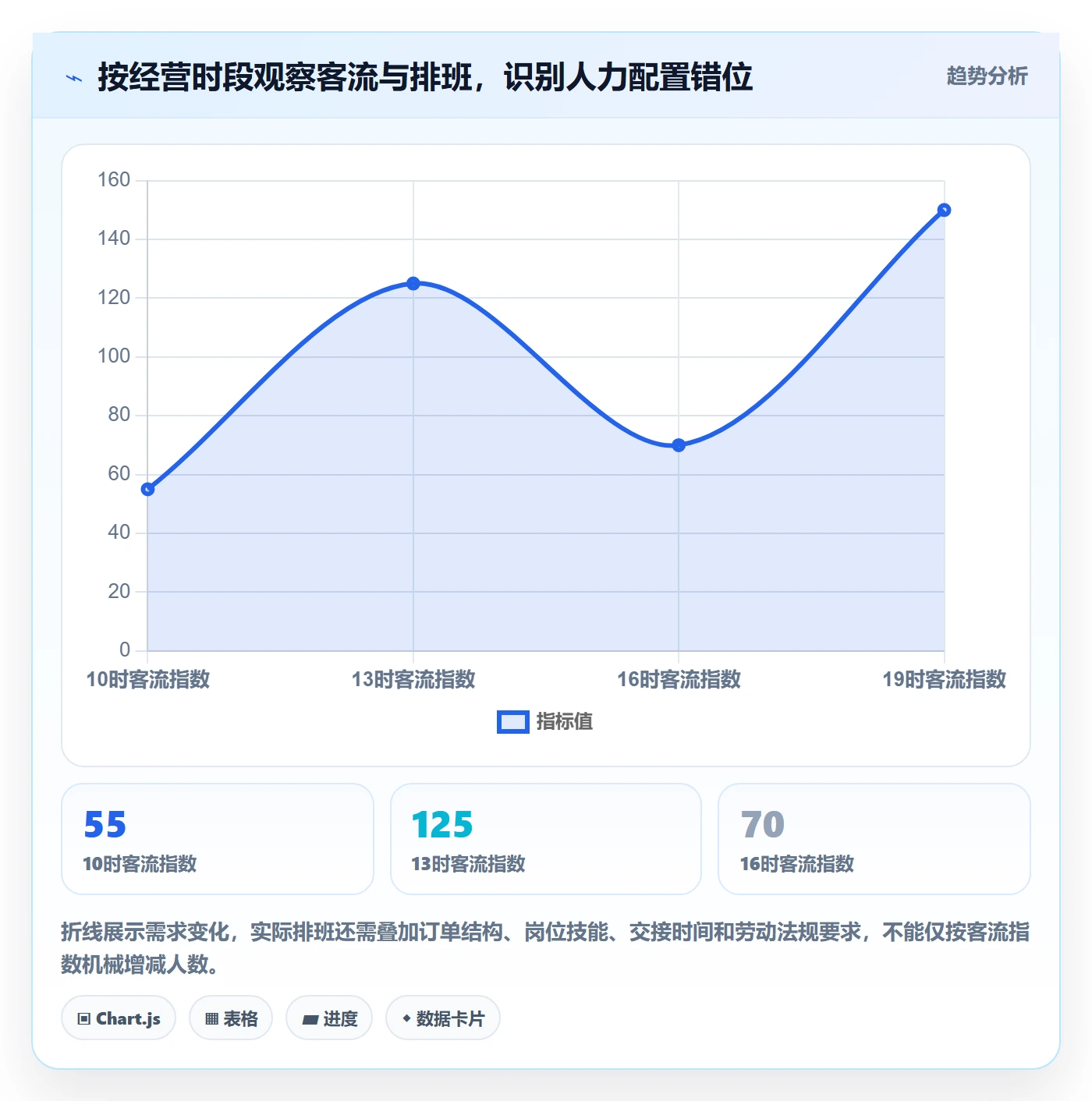Click the 16时客流指数 x-axis label
The image size is (1092, 1101).
(679, 680)
